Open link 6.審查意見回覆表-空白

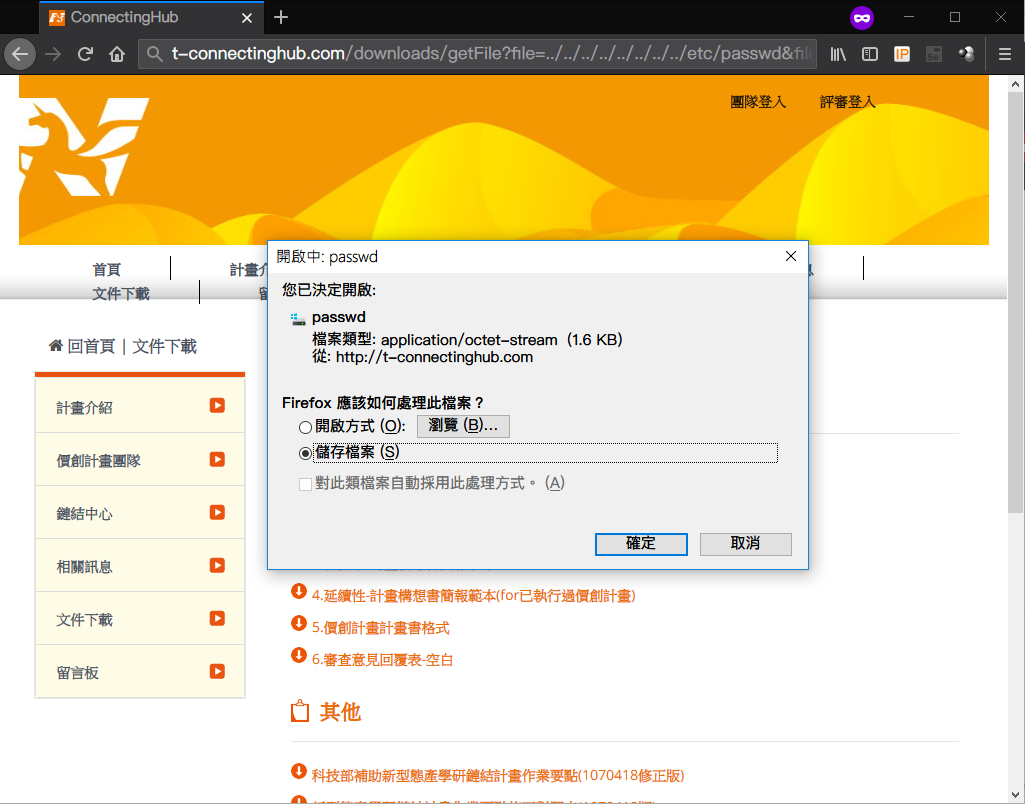[x=382, y=660]
